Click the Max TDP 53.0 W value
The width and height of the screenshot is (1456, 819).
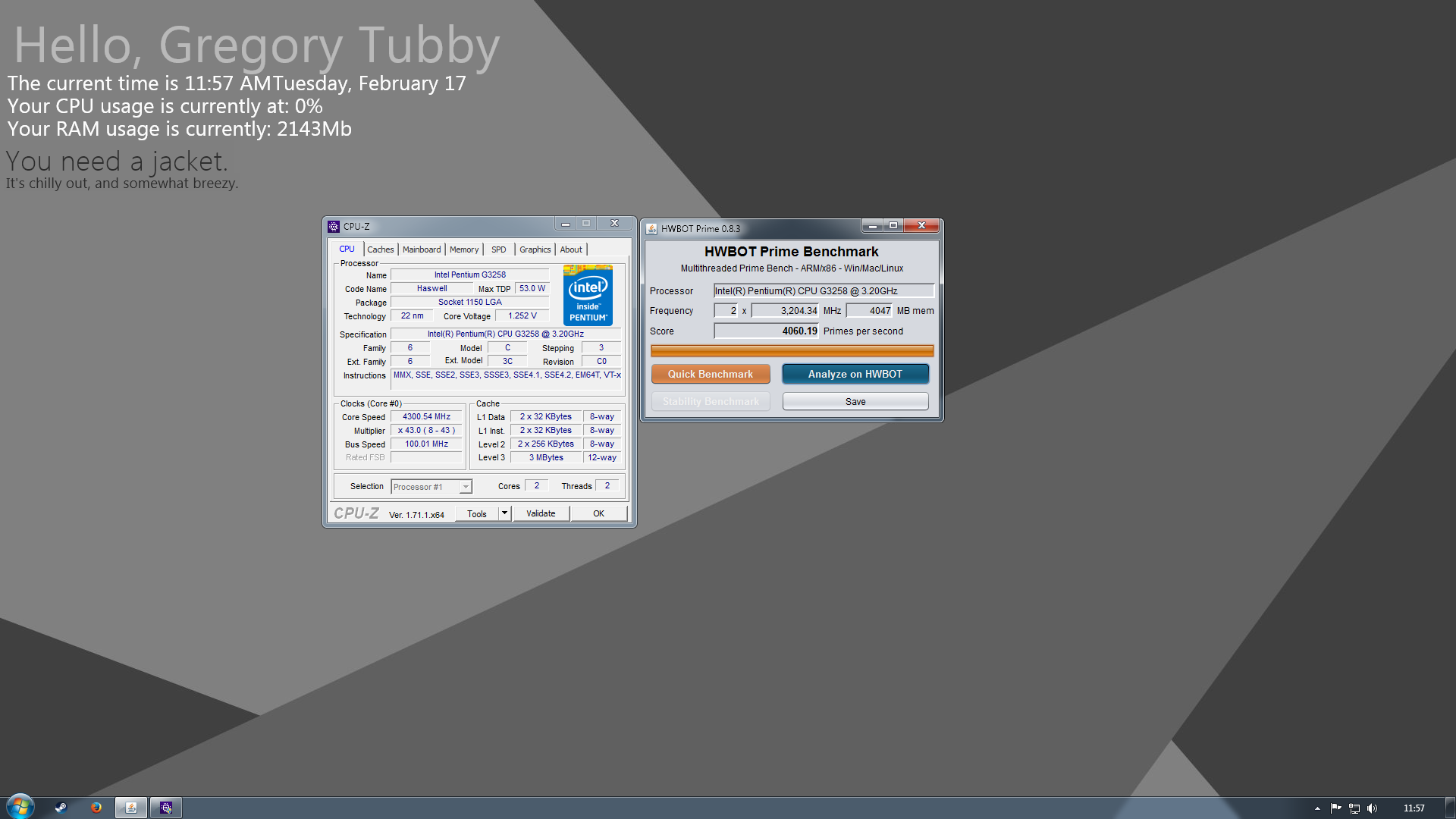pos(532,289)
